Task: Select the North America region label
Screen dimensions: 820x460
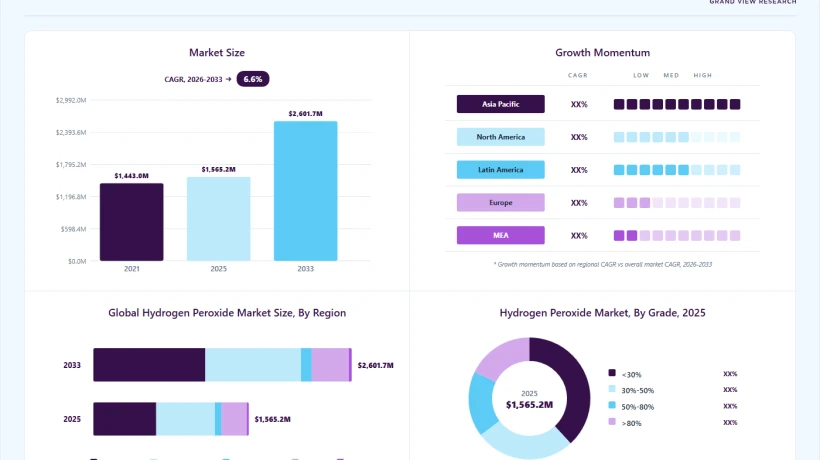Action: pos(500,137)
